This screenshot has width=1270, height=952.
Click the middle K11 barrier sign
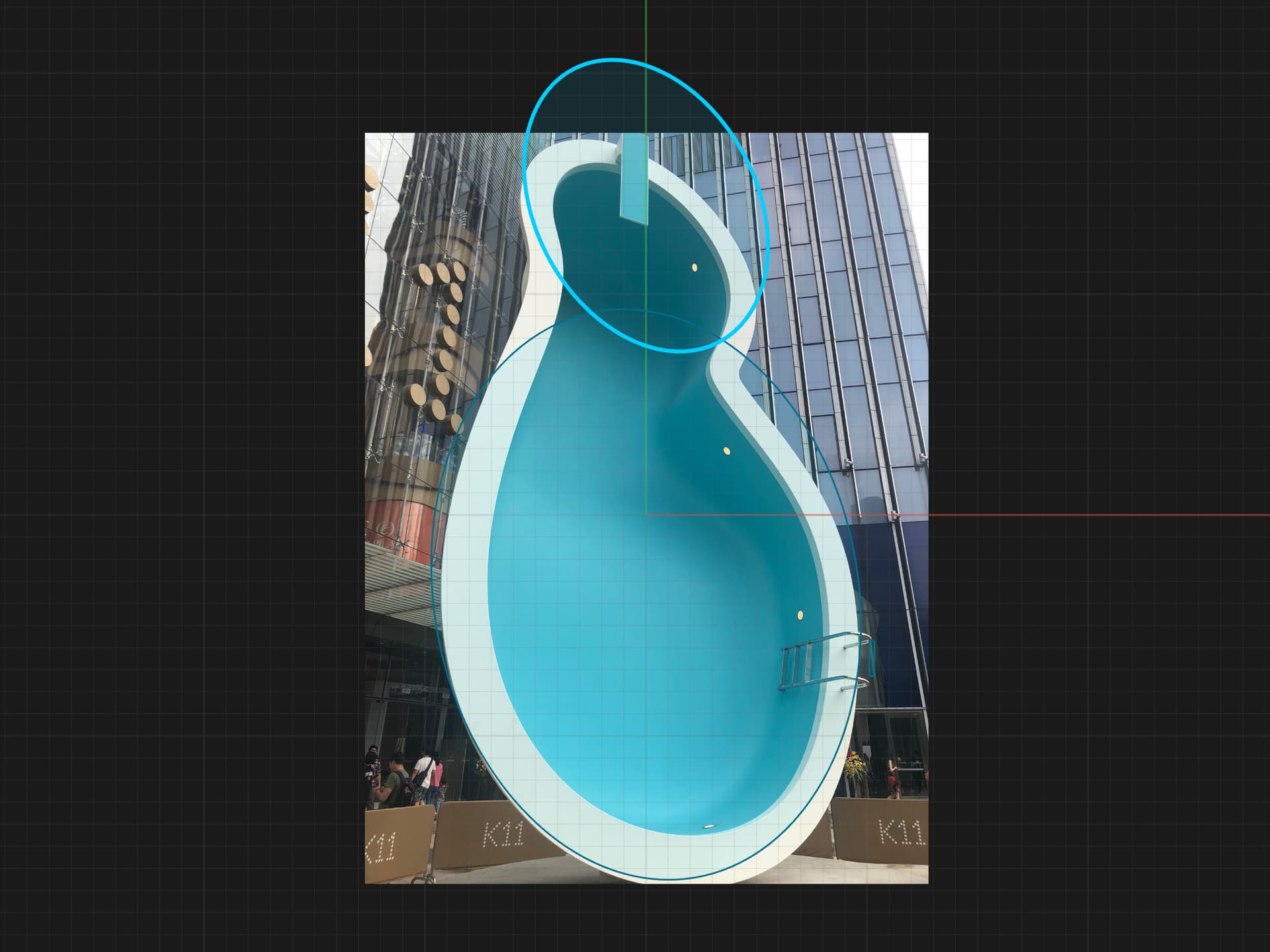tap(503, 834)
